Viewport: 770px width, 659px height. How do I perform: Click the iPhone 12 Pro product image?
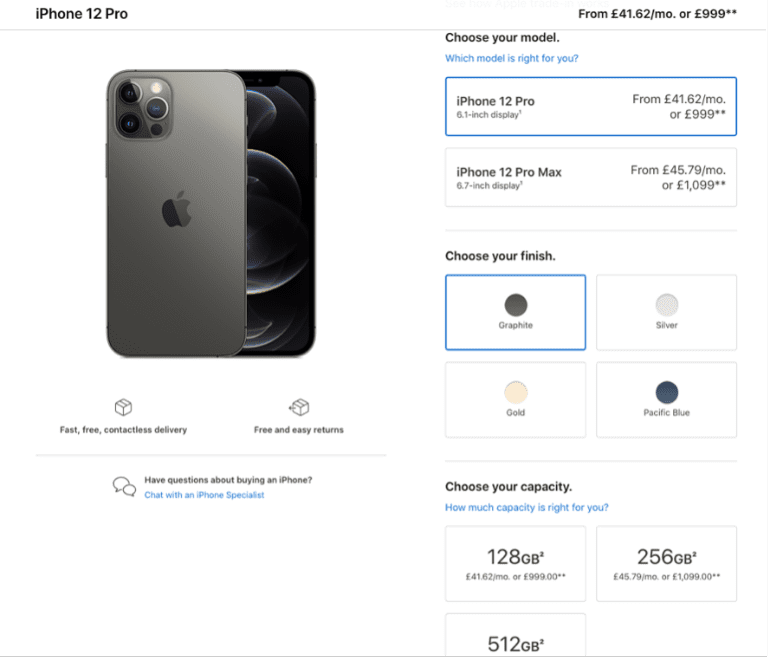point(211,213)
